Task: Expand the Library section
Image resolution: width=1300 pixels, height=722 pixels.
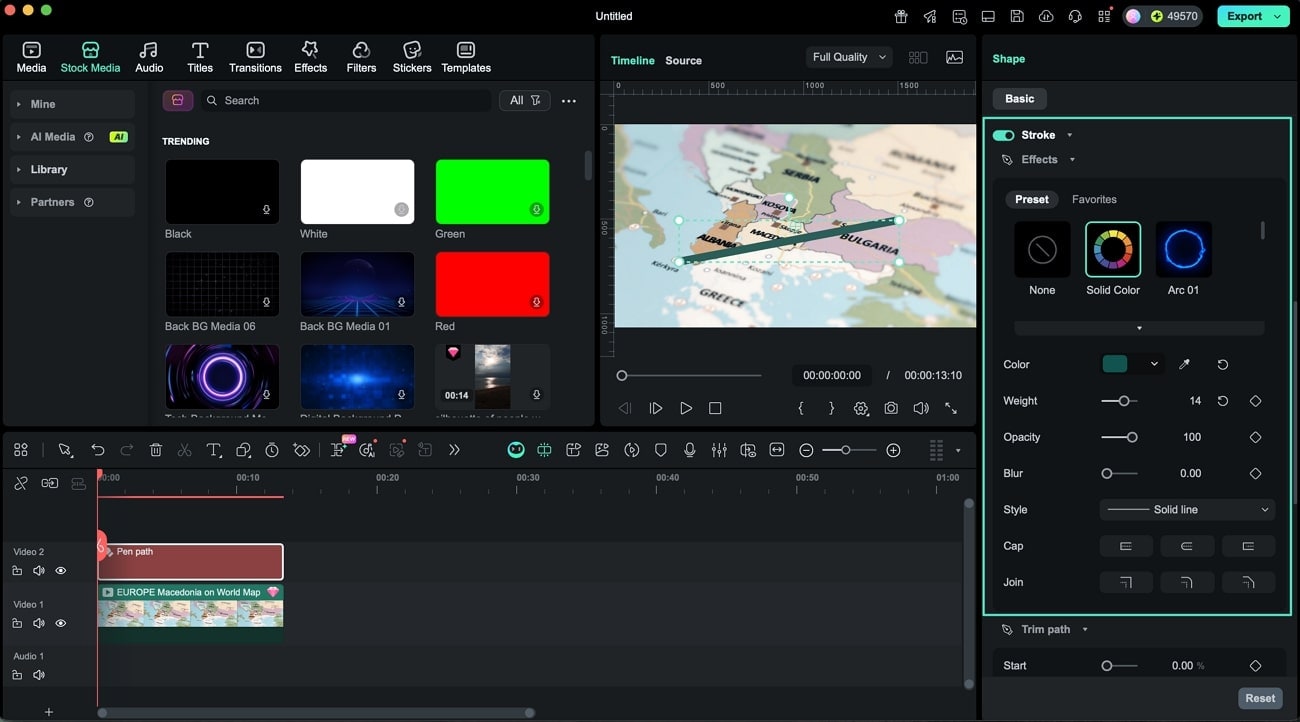Action: point(49,170)
